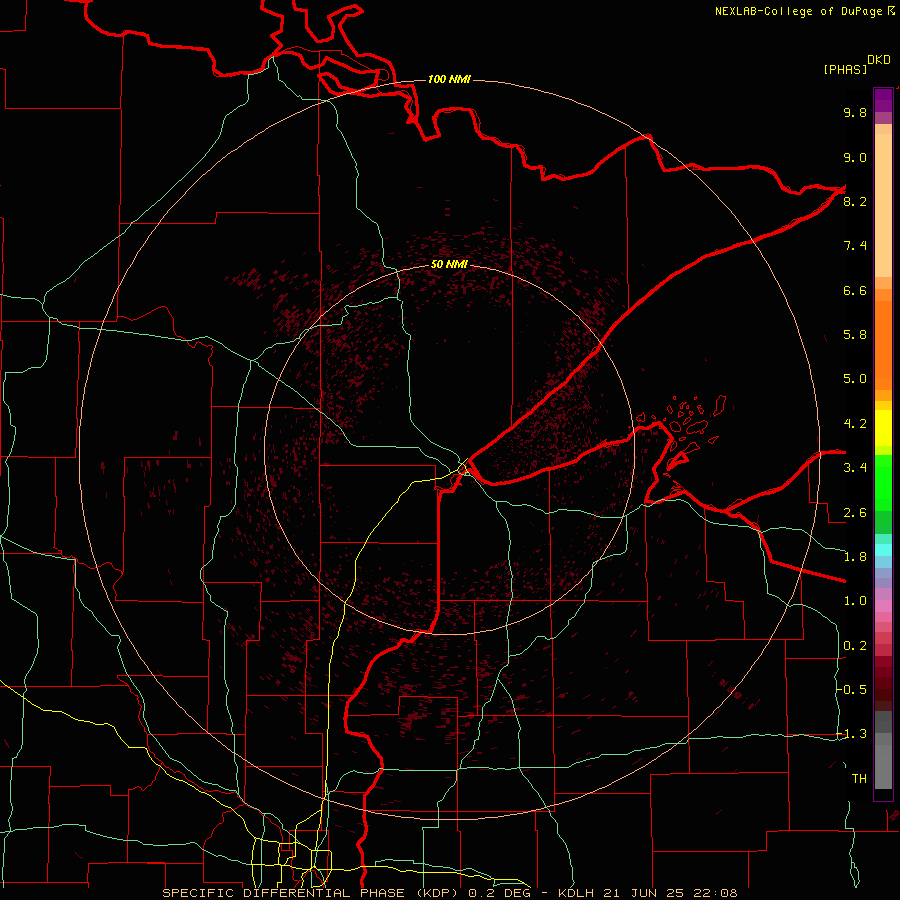Click the 2.6 scale value
This screenshot has width=900, height=900.
855,513
